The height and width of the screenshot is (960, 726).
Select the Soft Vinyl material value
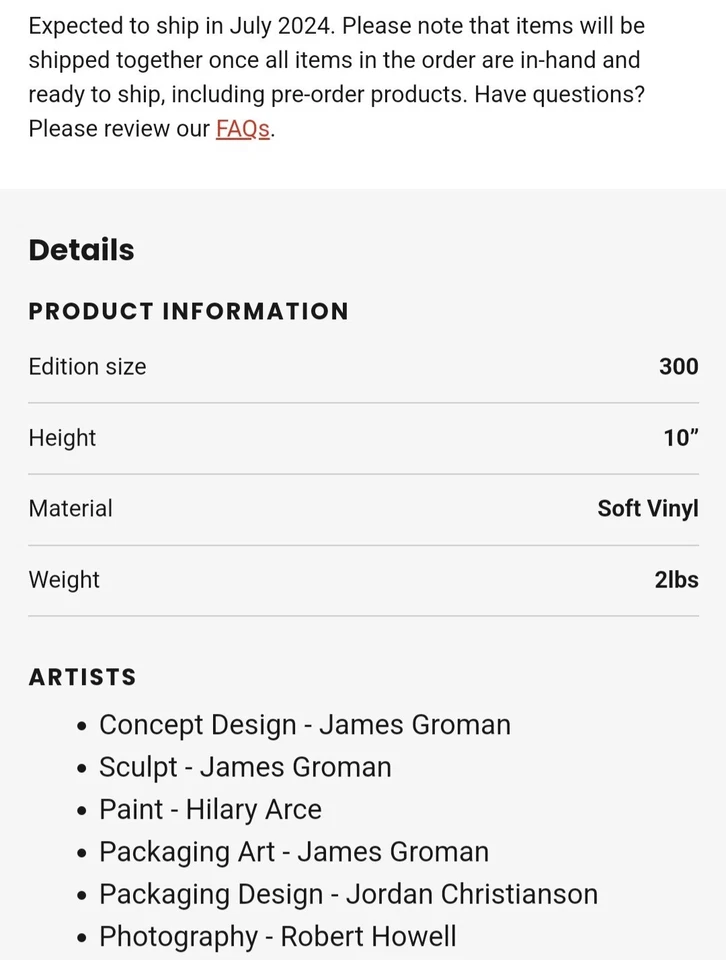point(647,509)
